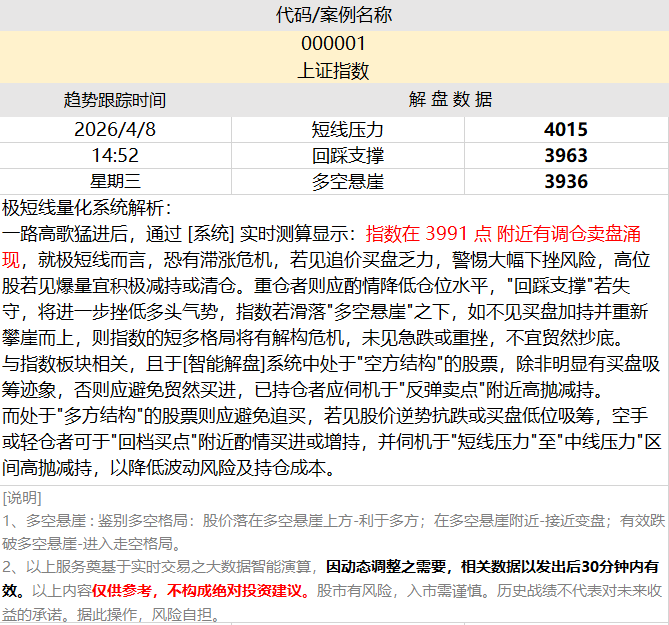The width and height of the screenshot is (669, 625).
Task: Click the gray [说明] label
Action: click(x=22, y=497)
